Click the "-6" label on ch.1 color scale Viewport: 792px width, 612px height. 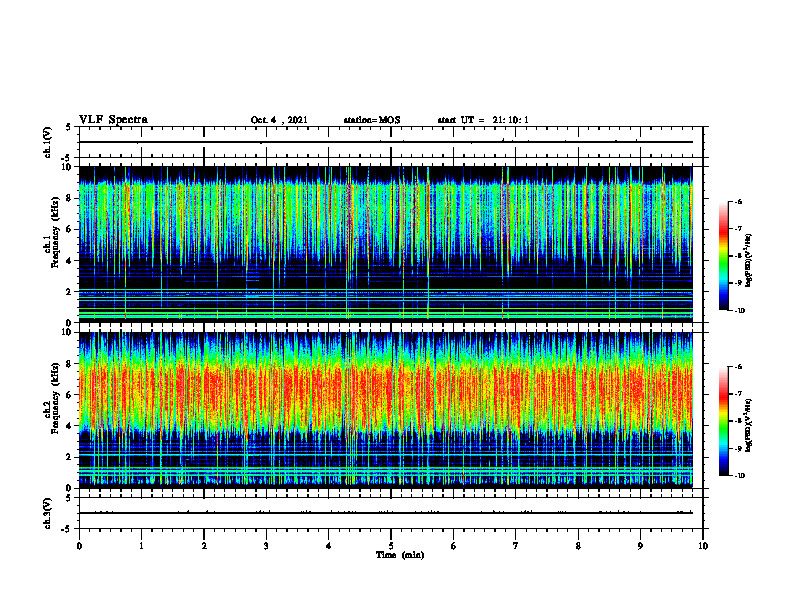point(738,202)
